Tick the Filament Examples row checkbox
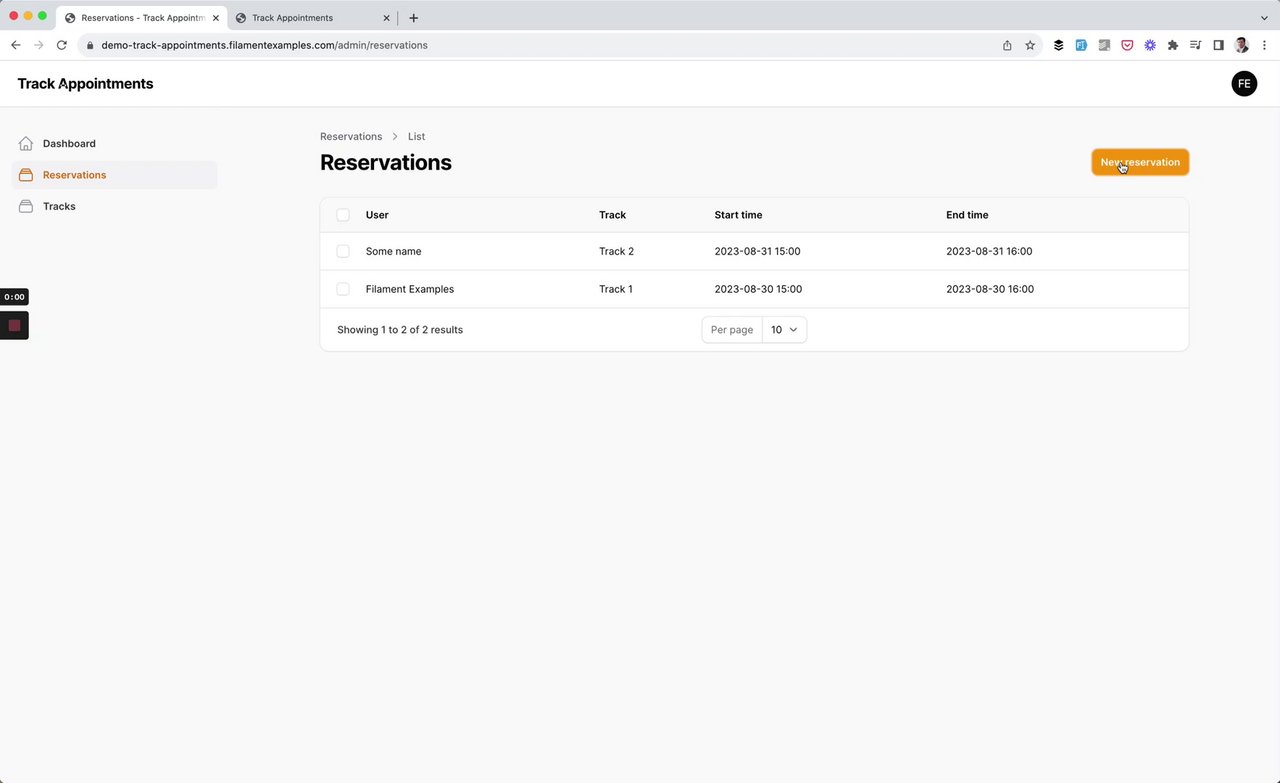The image size is (1280, 783). pos(343,289)
